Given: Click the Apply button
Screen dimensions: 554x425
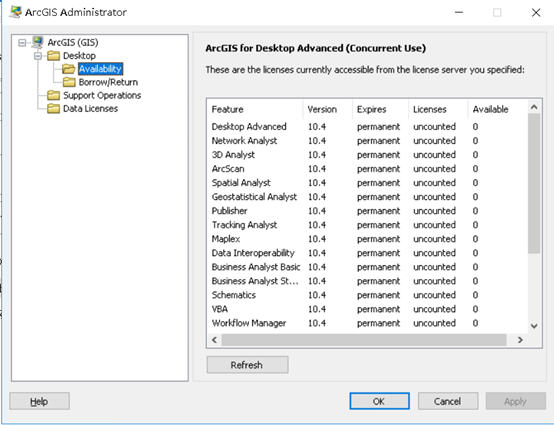Looking at the screenshot, I should click(515, 401).
